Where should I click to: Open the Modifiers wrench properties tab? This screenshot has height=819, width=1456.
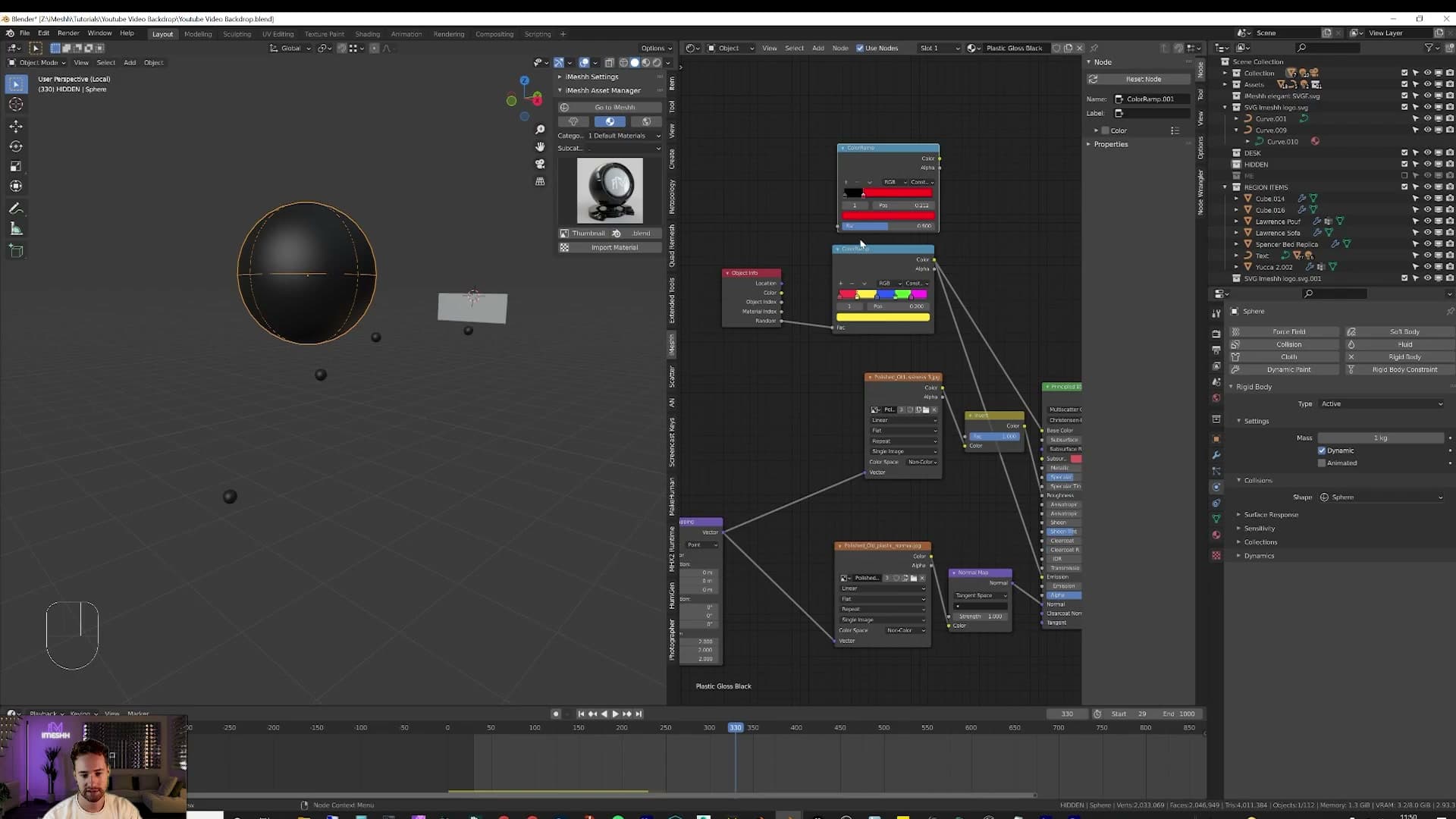1216,455
